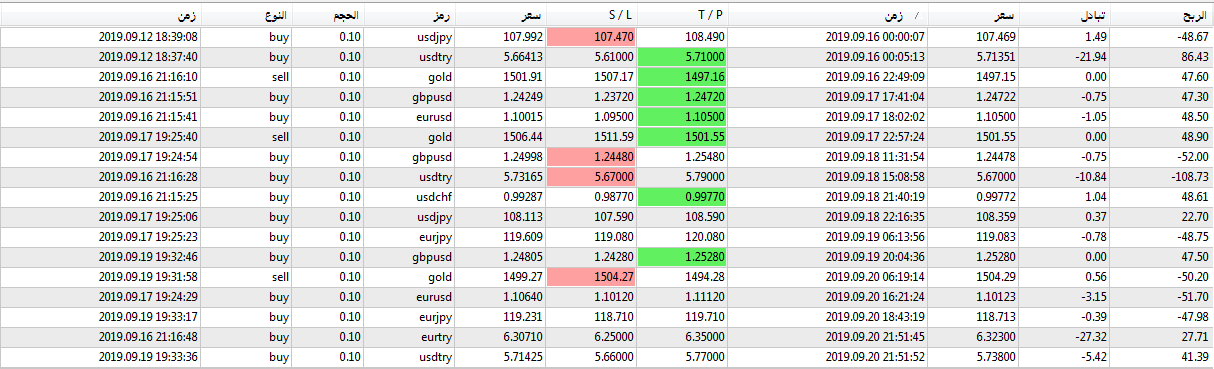Screen dimensions: 1214x369
Task: Click the red S/L cell 1504.27
Action: (x=592, y=277)
